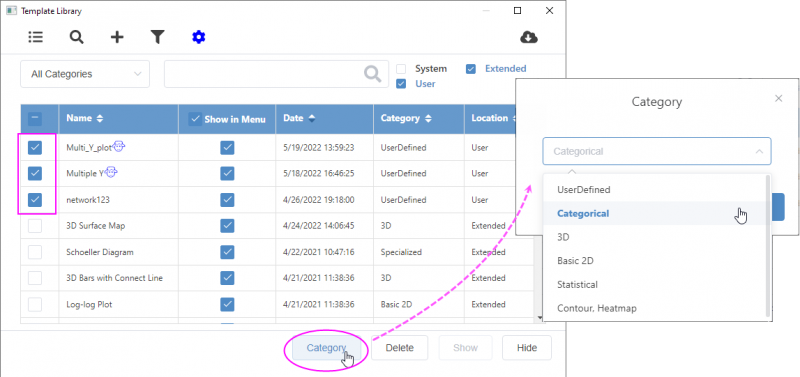Screen dimensions: 800x377
Task: Toggle Show in Menu for Log-log Plot
Action: pos(227,305)
